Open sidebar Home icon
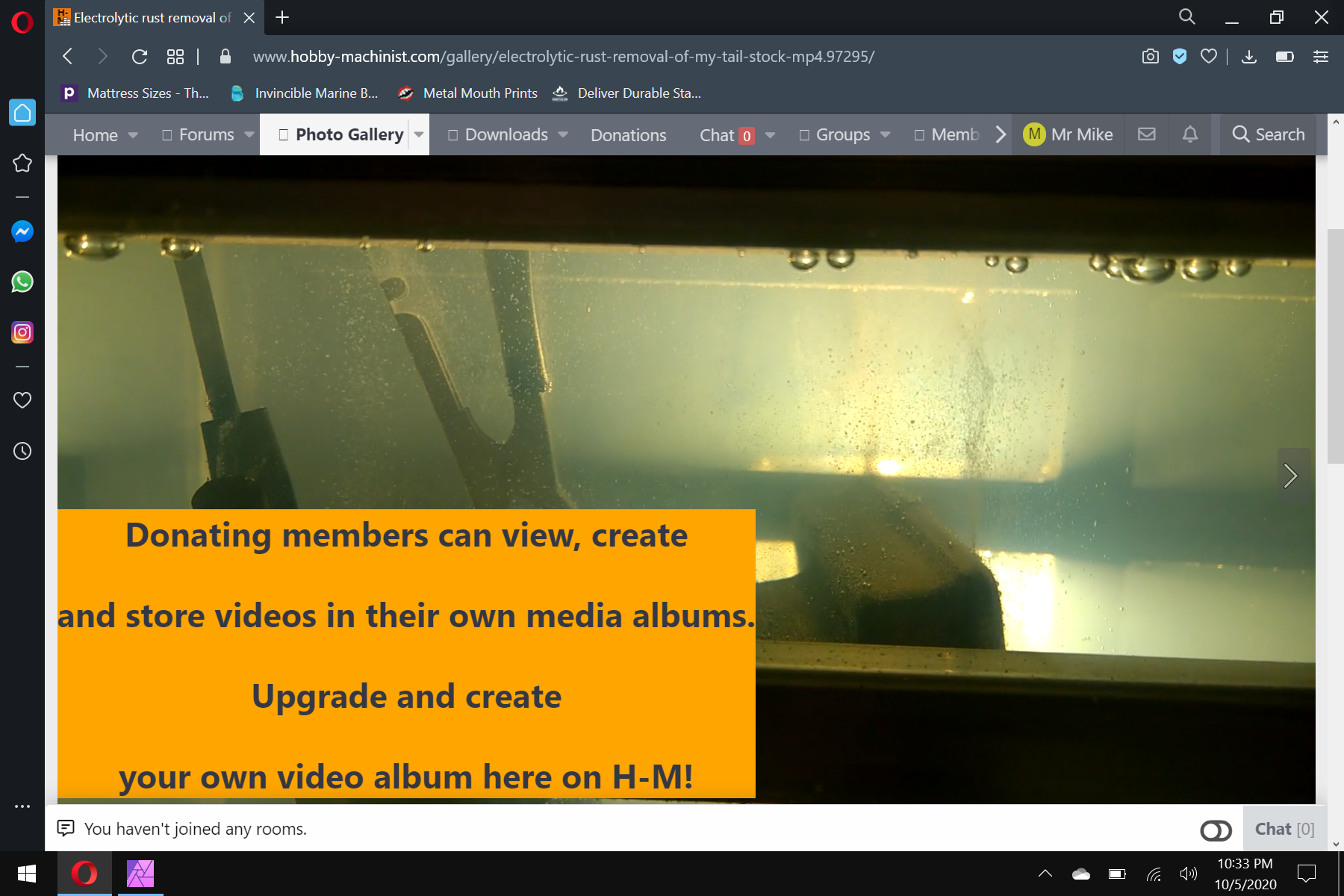 tap(22, 113)
